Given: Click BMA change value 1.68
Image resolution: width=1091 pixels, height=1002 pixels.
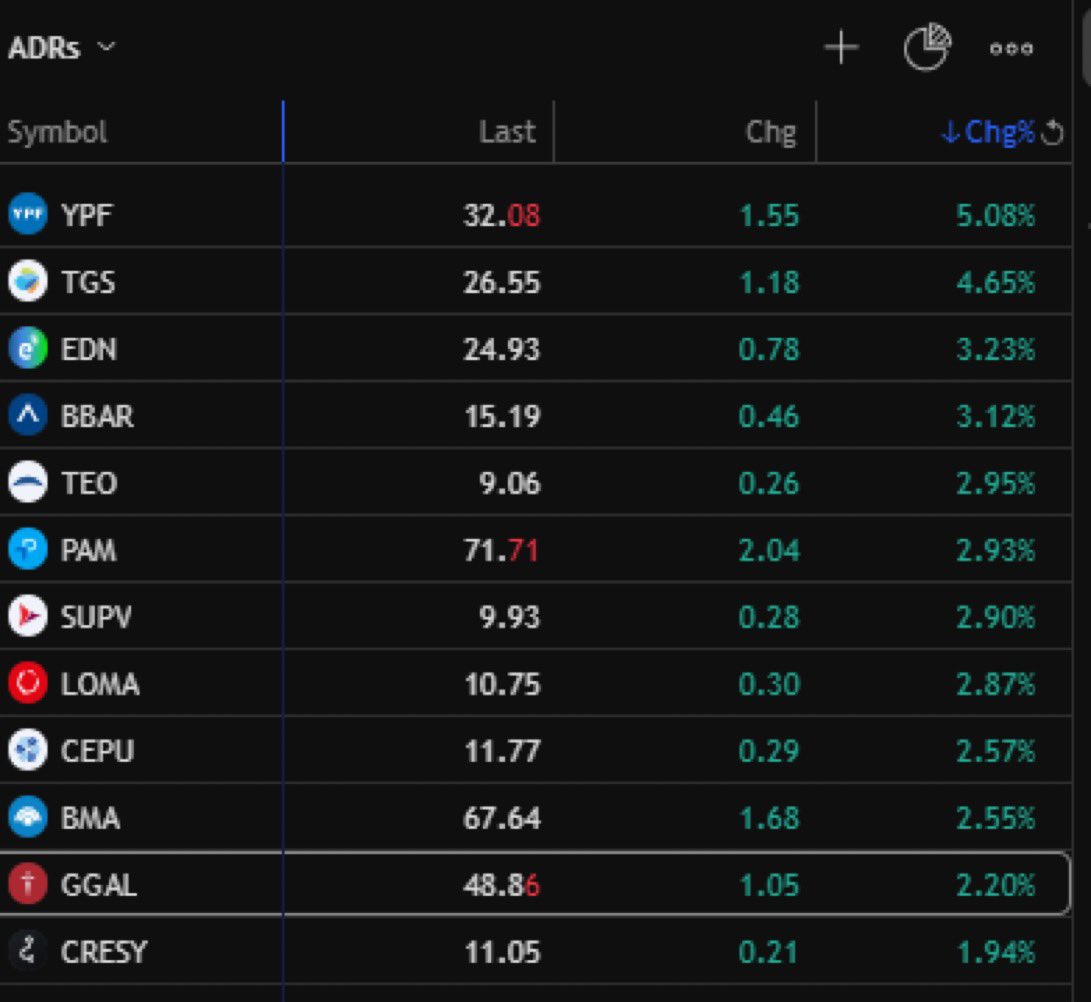Looking at the screenshot, I should click(x=769, y=818).
